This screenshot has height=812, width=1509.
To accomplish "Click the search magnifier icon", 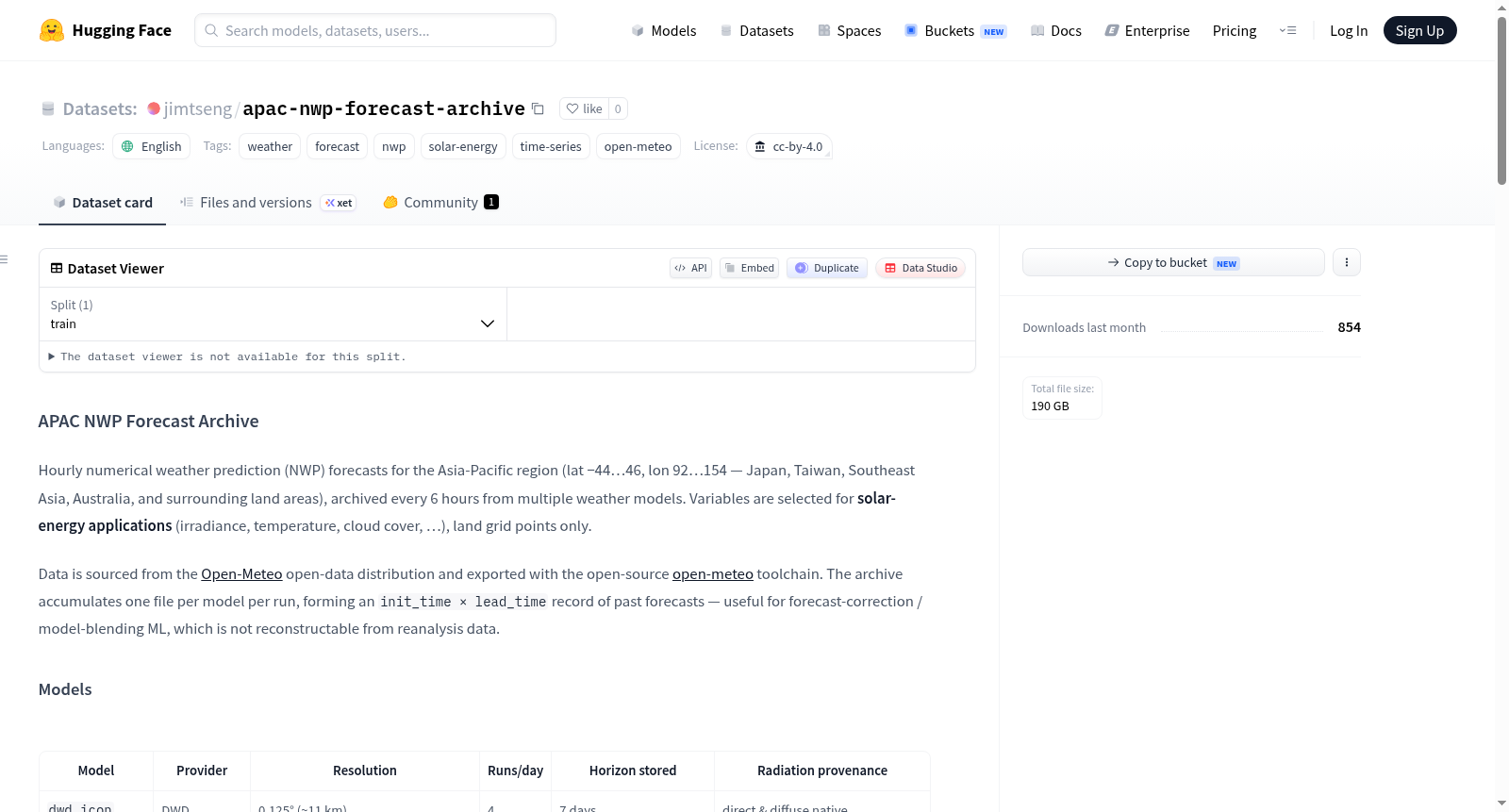I will tap(211, 30).
